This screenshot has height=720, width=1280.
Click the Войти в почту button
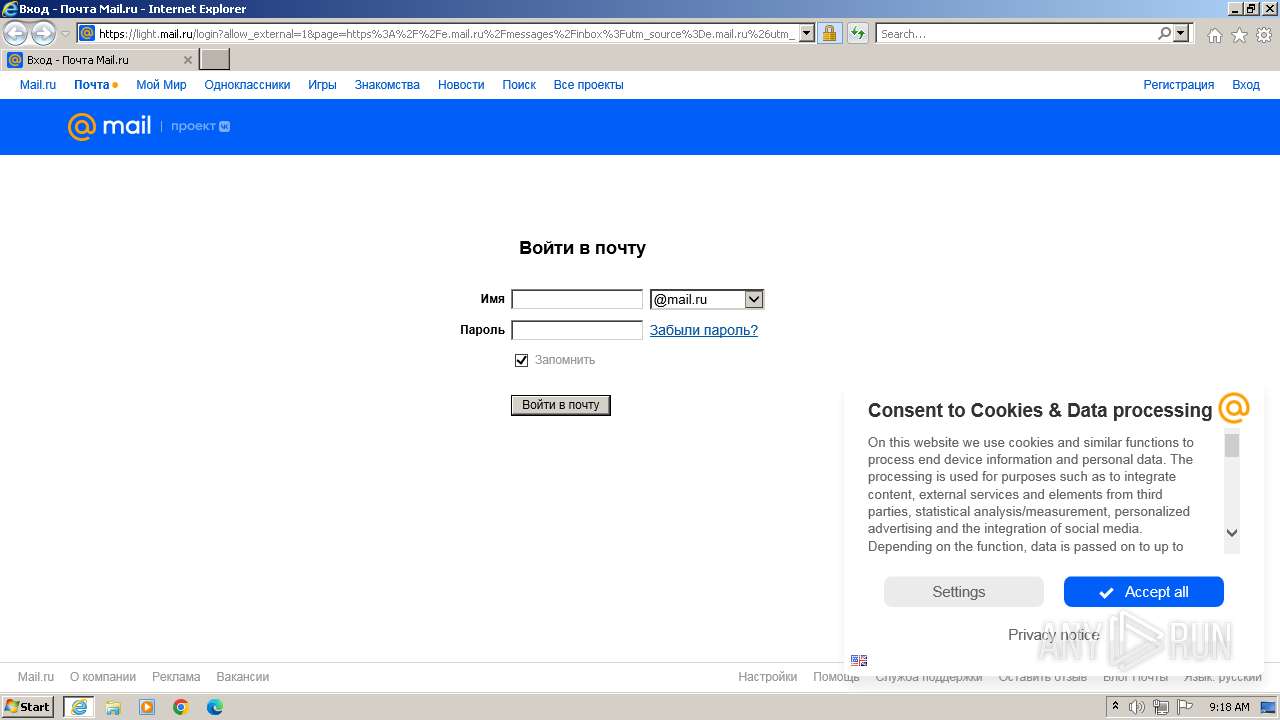click(561, 405)
